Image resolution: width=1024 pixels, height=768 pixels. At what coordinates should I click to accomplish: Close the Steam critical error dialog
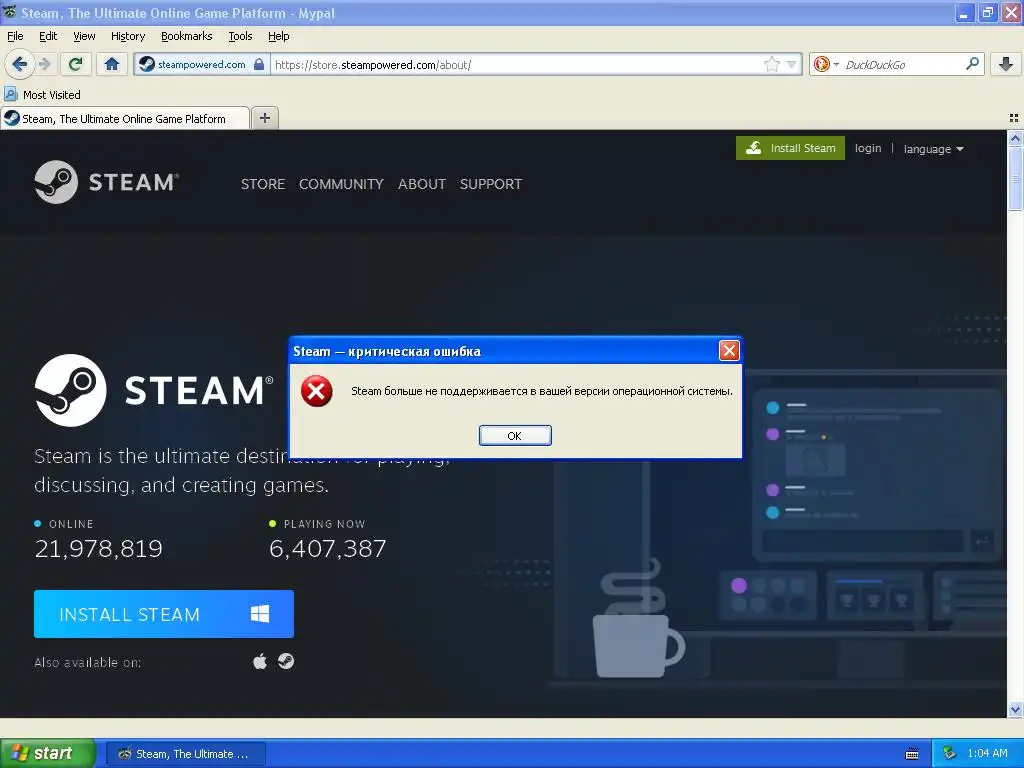729,351
